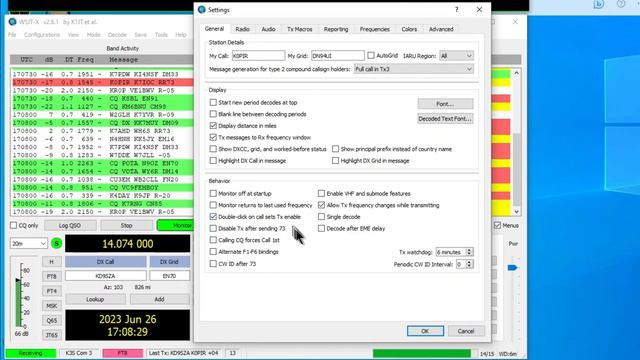Screen dimensions: 640x360
Task: Open the Mode menu in WSJT-X
Action: [x=93, y=35]
